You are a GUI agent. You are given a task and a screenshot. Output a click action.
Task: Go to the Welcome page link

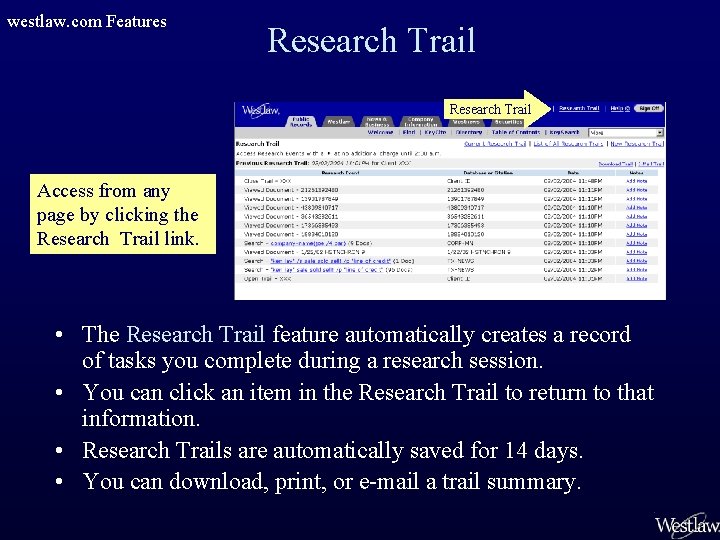[x=380, y=132]
